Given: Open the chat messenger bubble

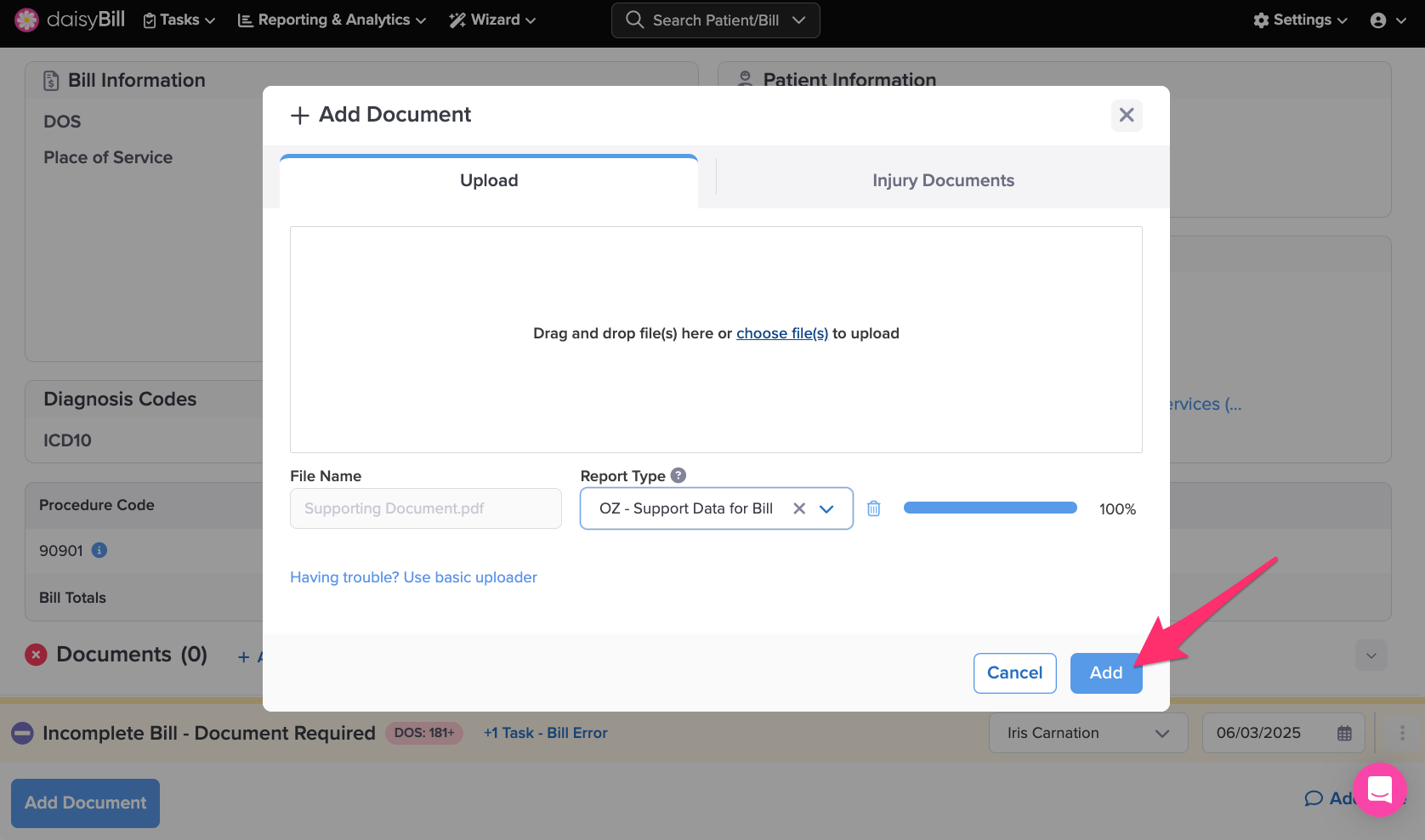Looking at the screenshot, I should pos(1379,790).
